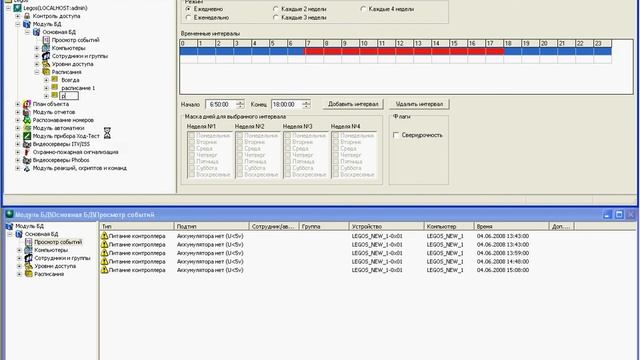Click the Модуль БД icon in the top tree

(27, 24)
